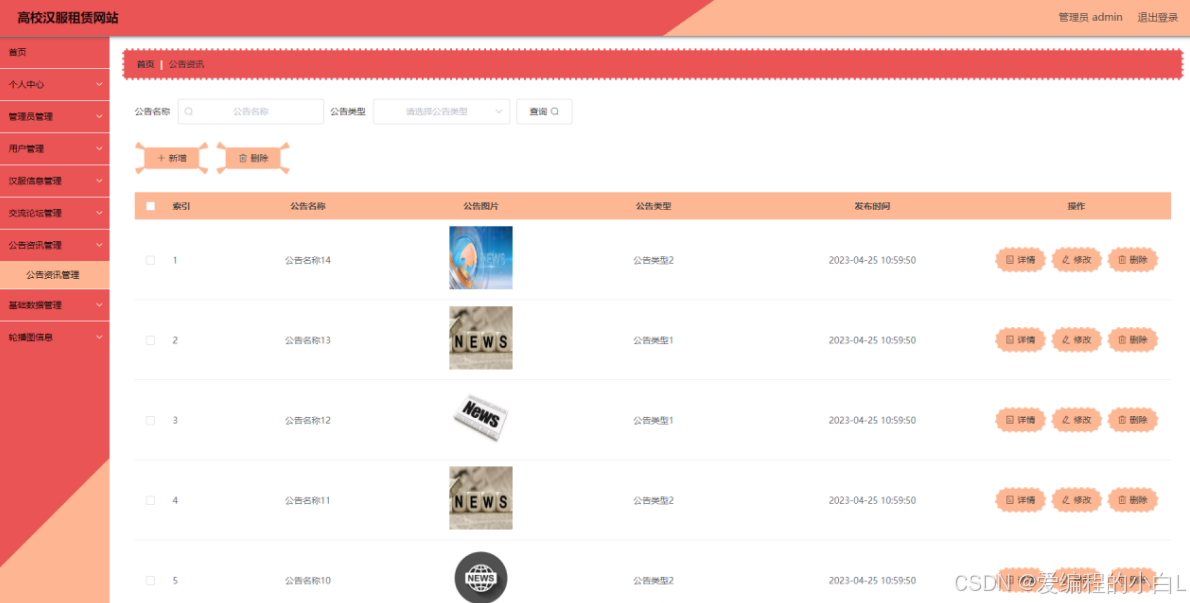Screen dimensions: 1190x603
Task: Expand 个人中心 in sidebar
Action: (55, 84)
